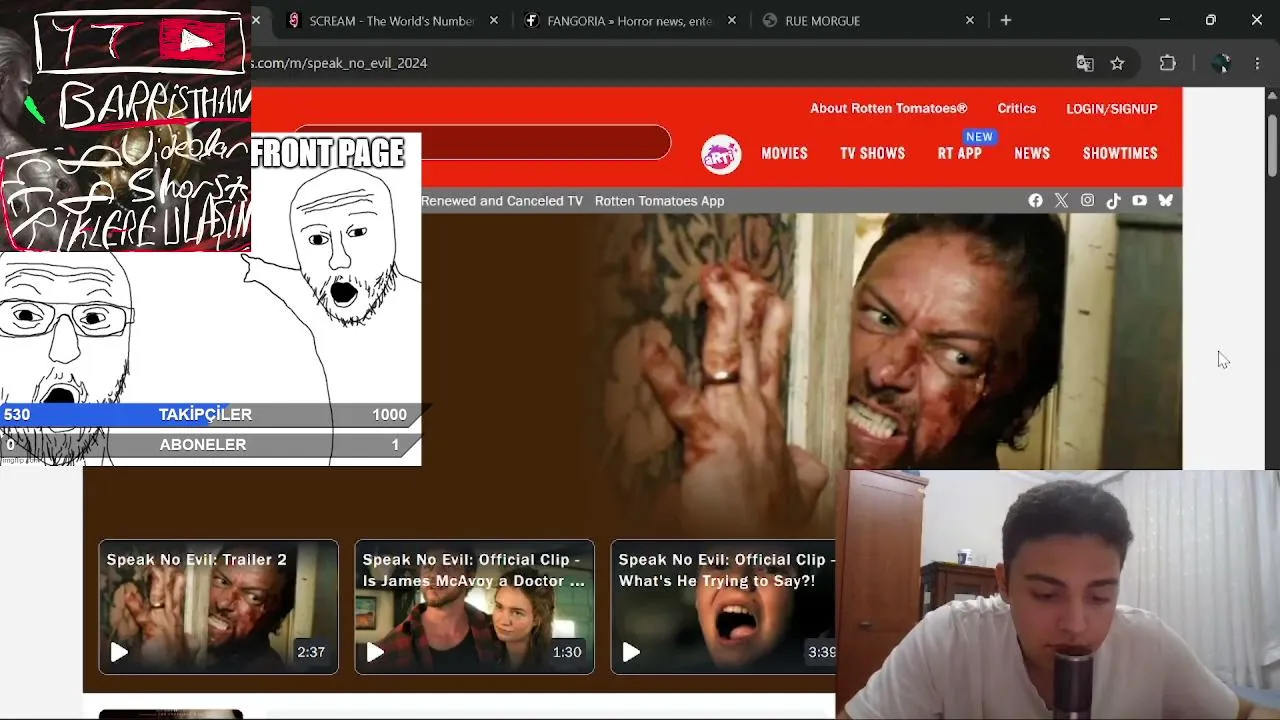Open the Critics link

tap(1017, 109)
